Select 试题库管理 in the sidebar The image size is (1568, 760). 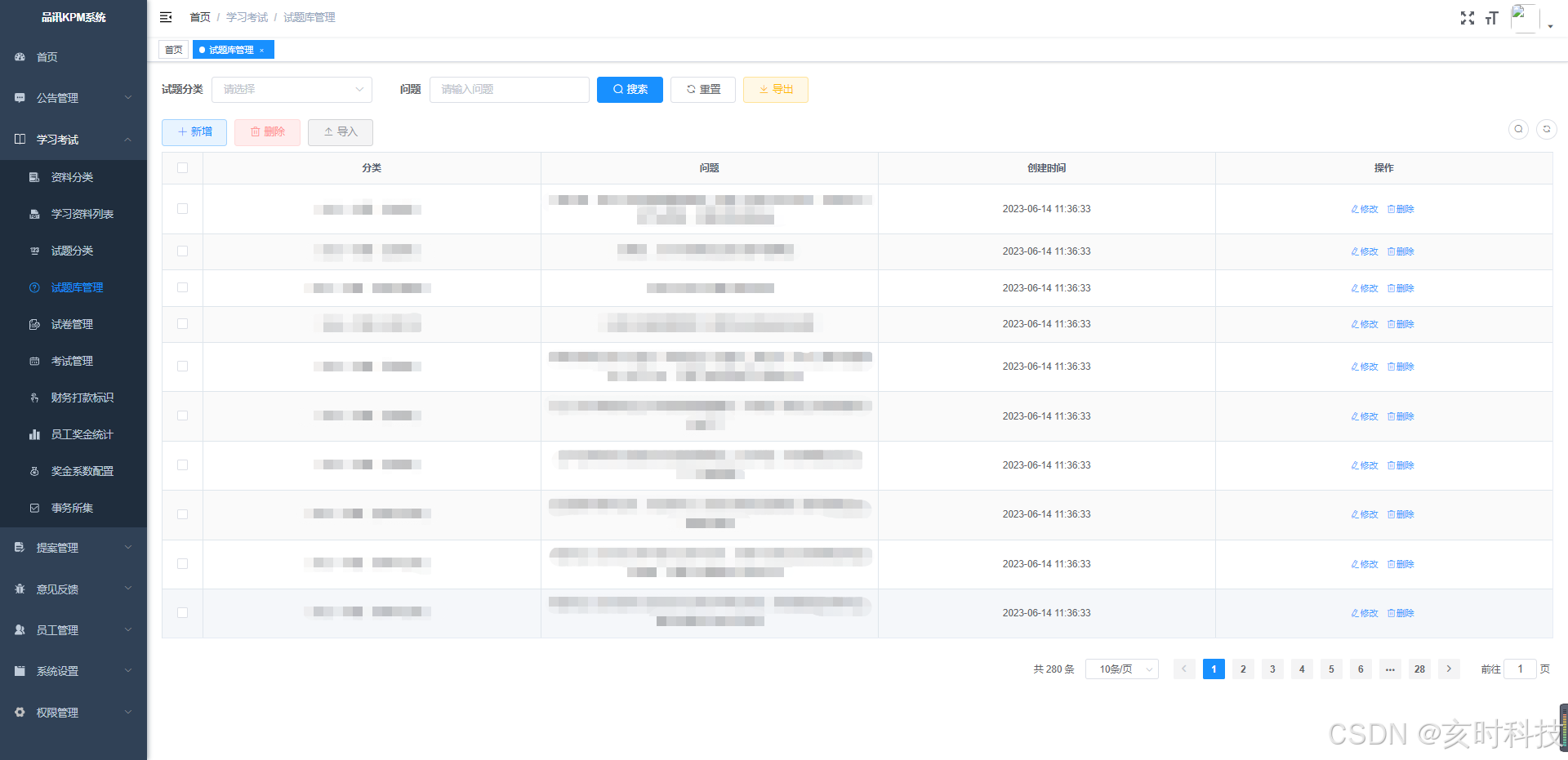pos(73,287)
